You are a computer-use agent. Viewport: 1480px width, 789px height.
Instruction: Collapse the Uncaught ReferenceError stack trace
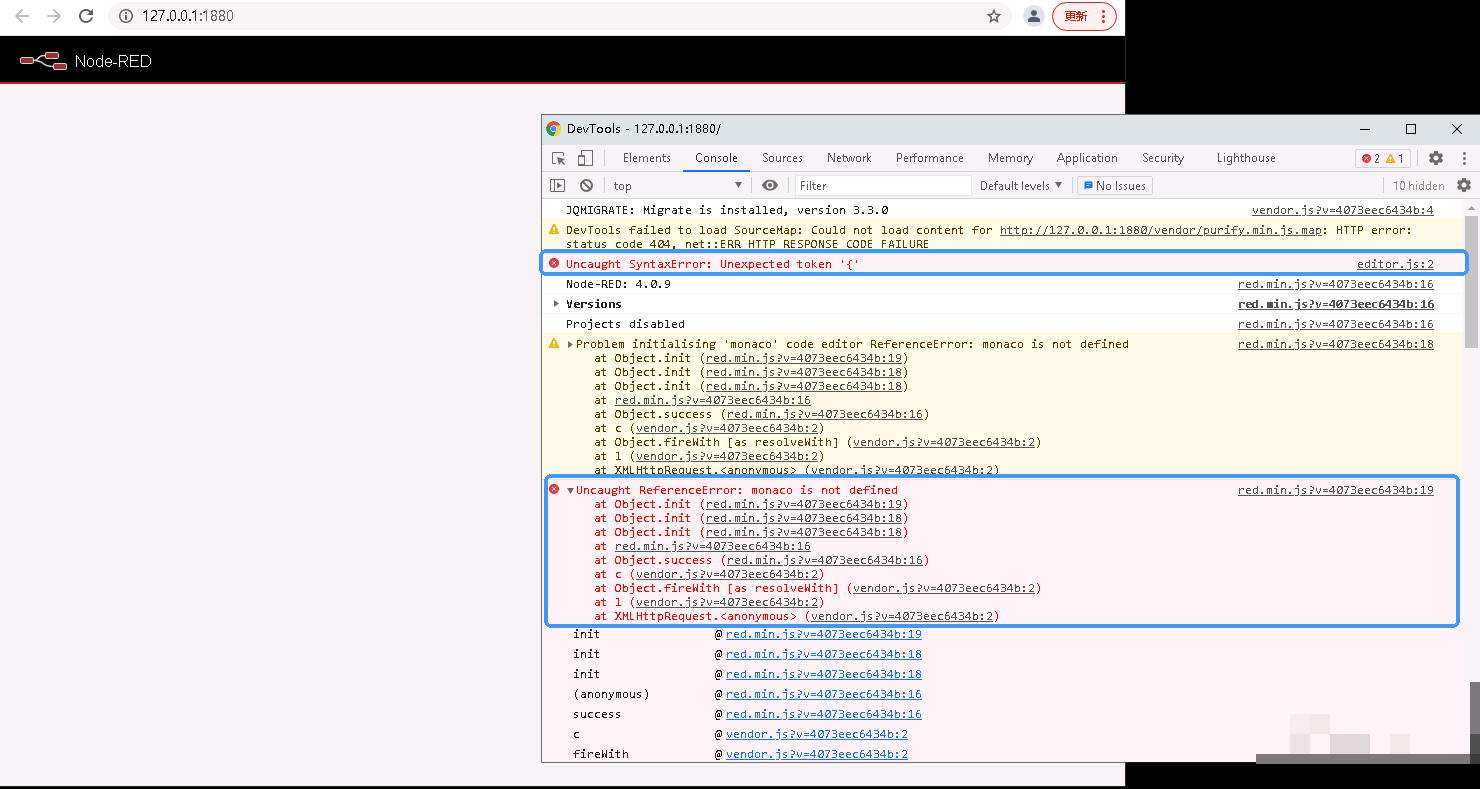(x=570, y=490)
